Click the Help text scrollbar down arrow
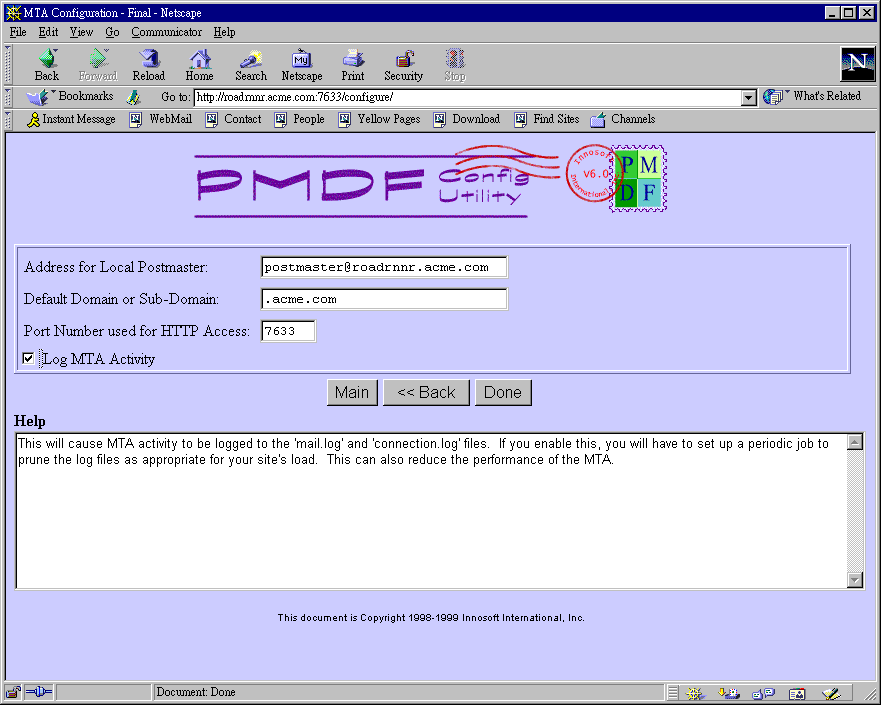This screenshot has width=881, height=705. point(855,580)
